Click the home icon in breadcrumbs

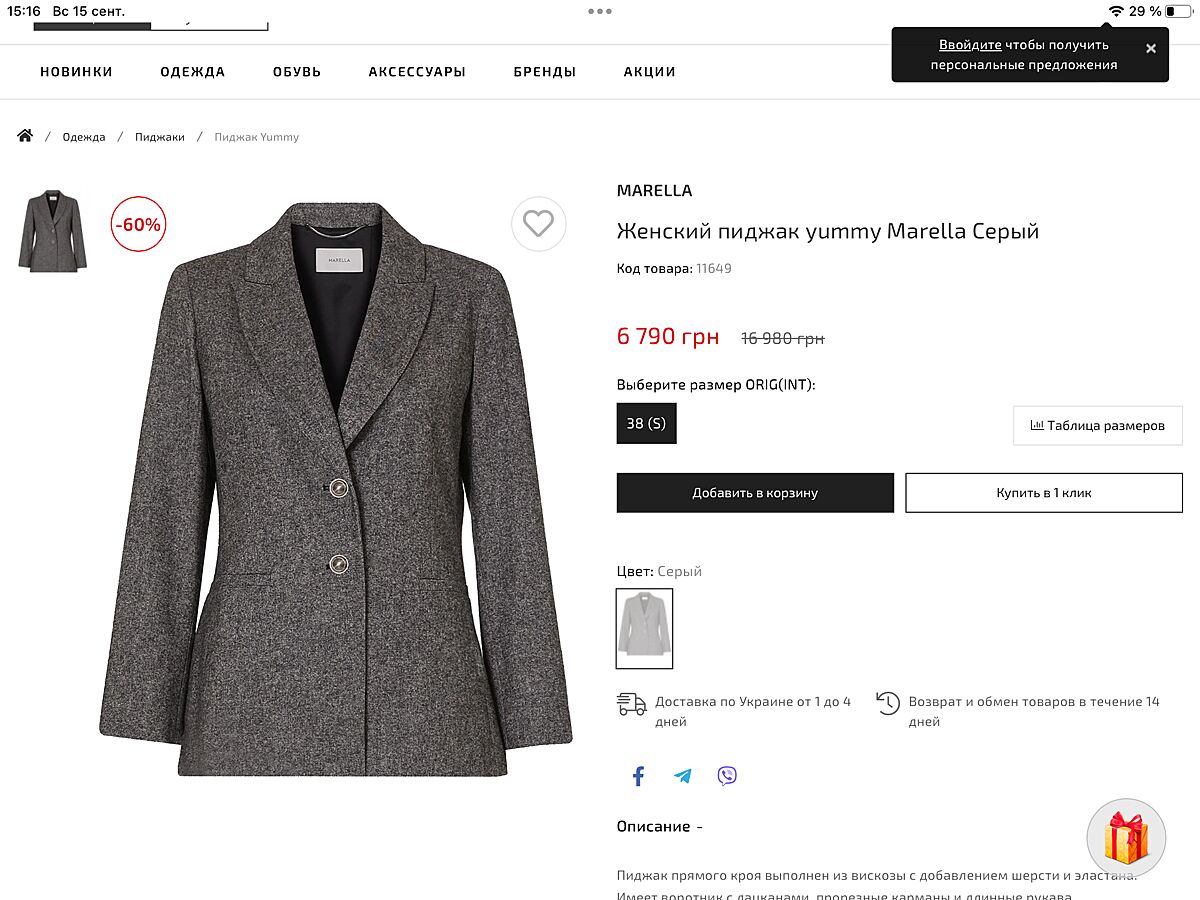25,136
